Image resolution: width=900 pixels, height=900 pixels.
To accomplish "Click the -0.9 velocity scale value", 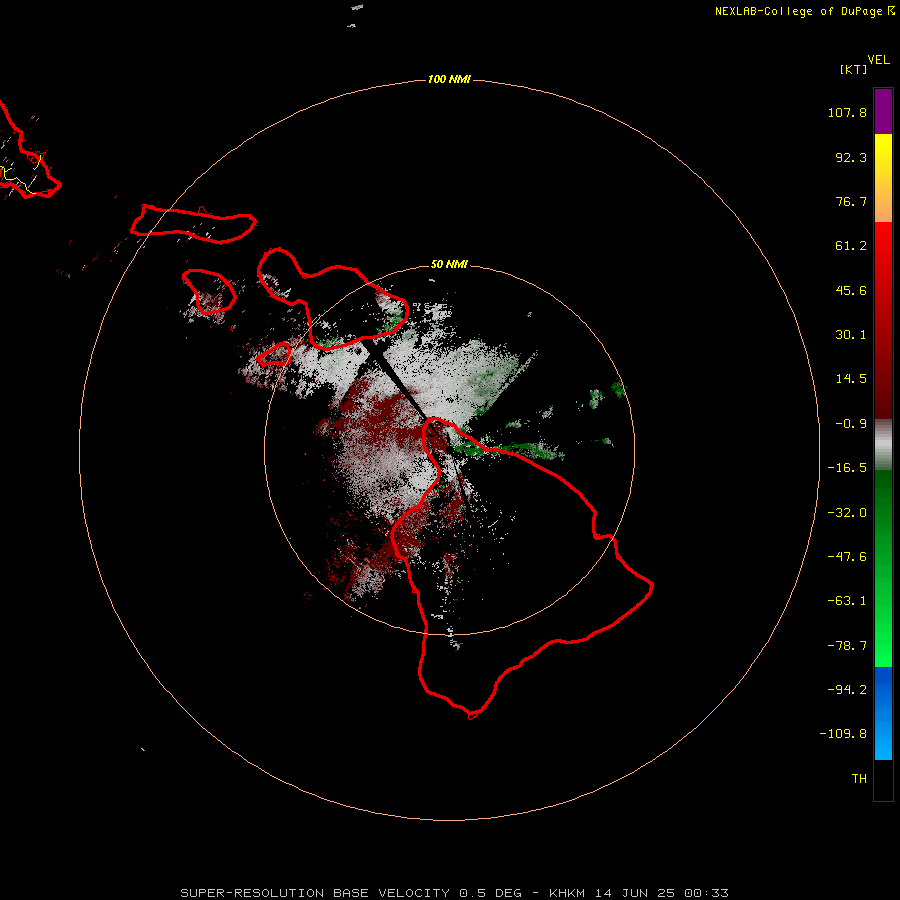I will click(851, 424).
